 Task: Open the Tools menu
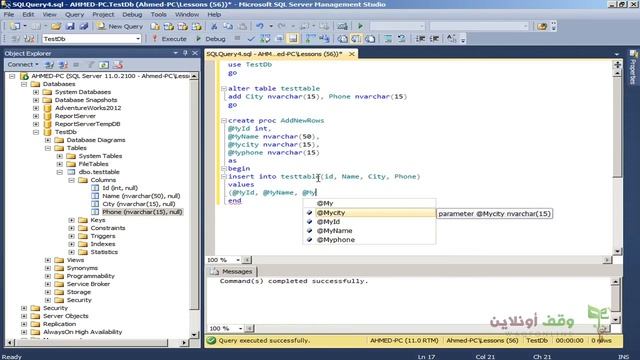pyautogui.click(x=158, y=14)
